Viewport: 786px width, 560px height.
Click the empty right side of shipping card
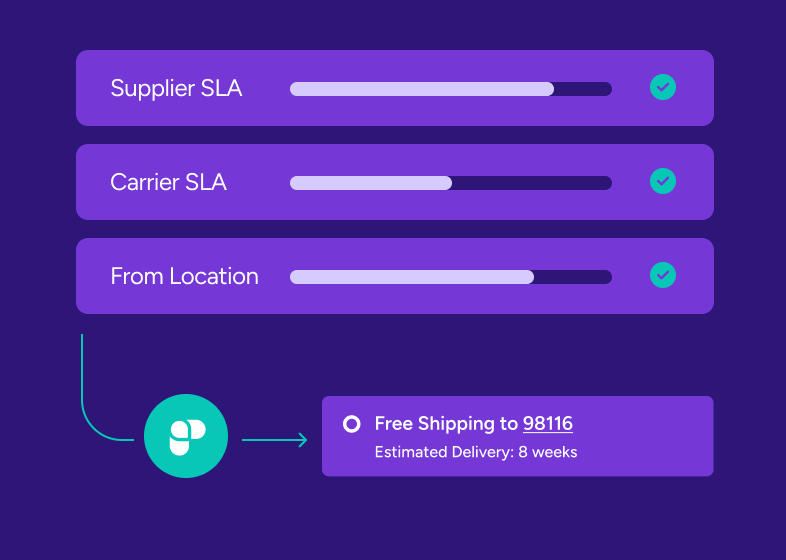pyautogui.click(x=650, y=436)
